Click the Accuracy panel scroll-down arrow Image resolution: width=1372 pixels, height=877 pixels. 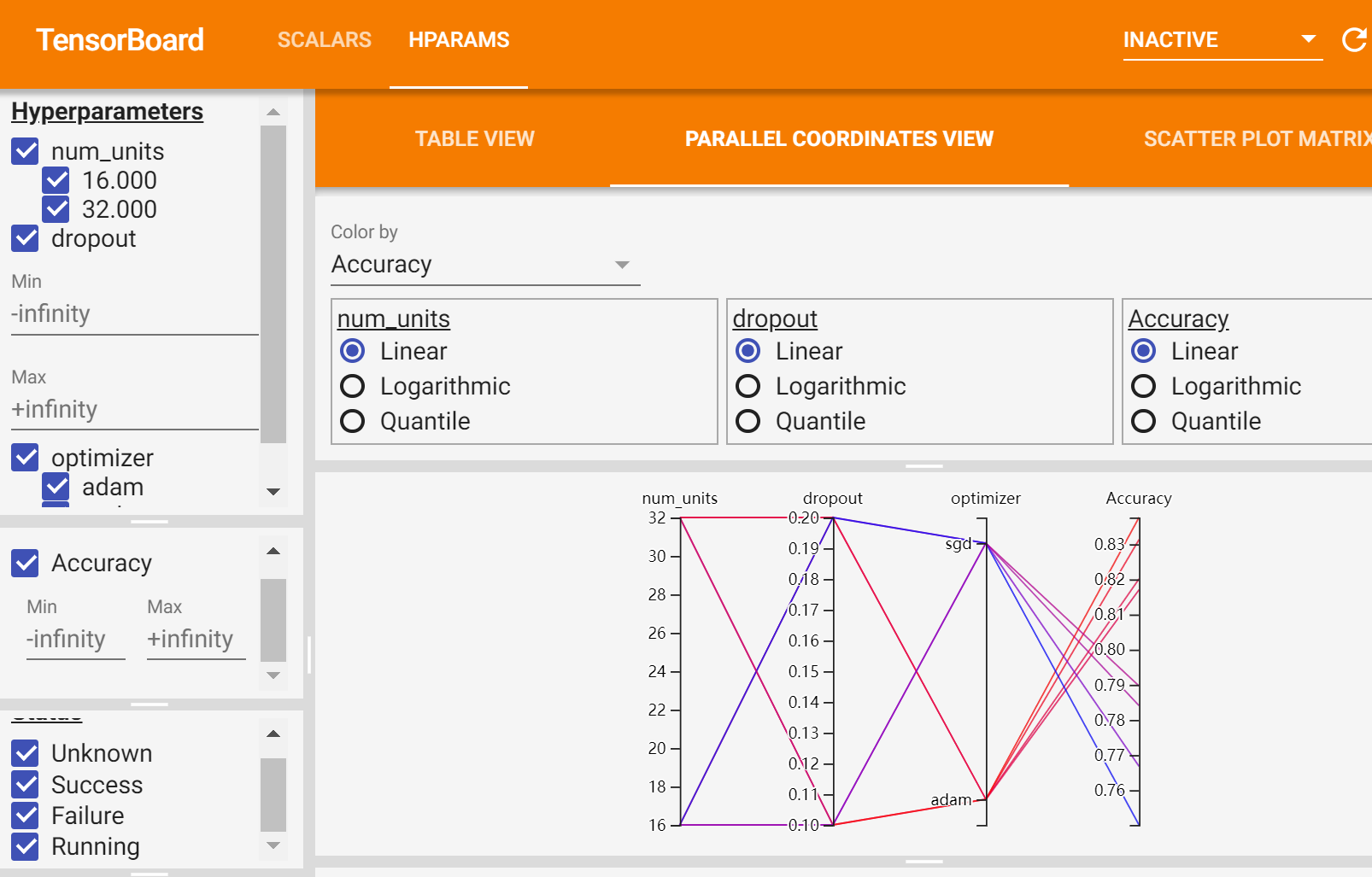273,675
